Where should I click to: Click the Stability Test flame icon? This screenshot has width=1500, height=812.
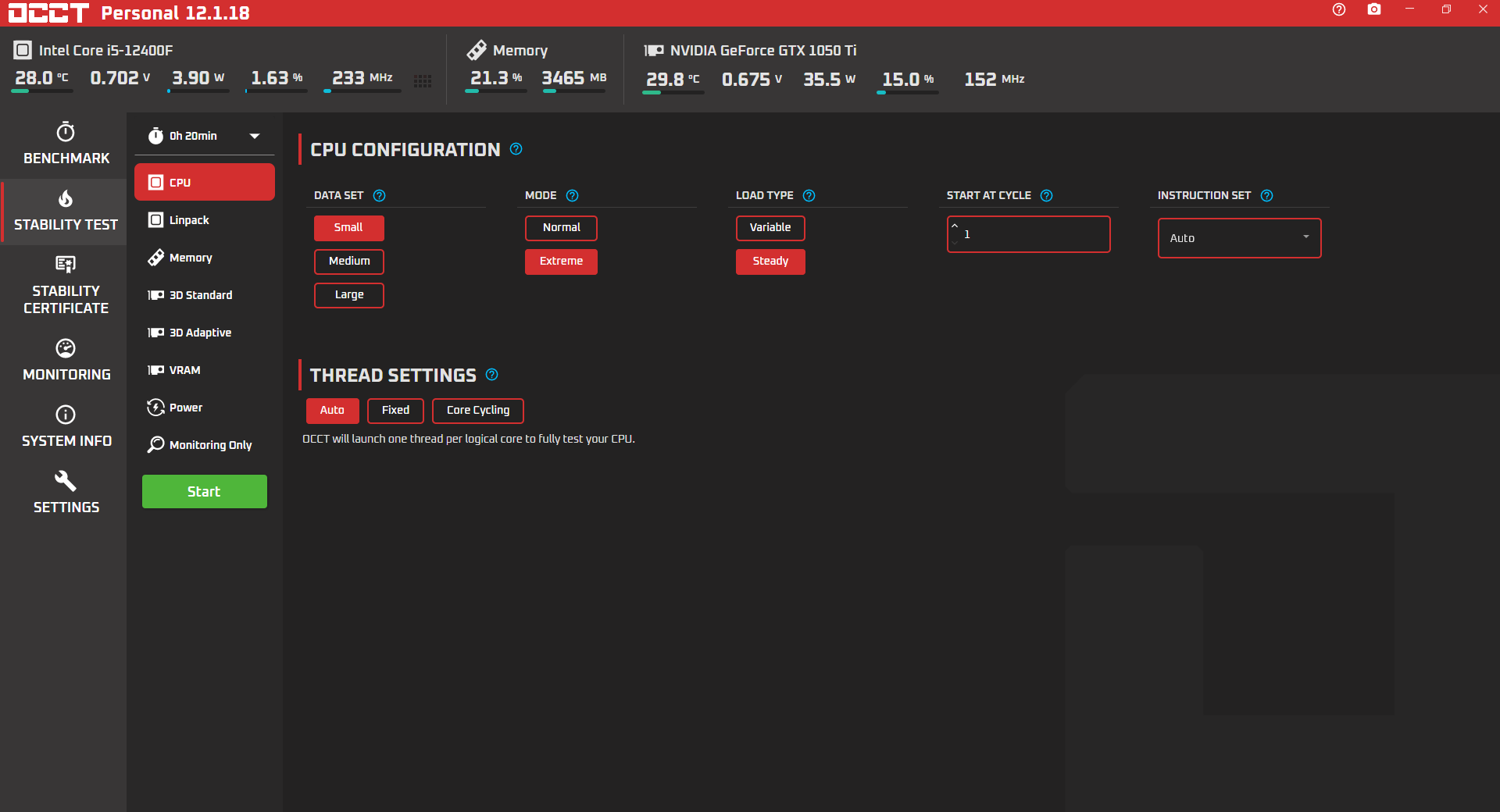66,198
